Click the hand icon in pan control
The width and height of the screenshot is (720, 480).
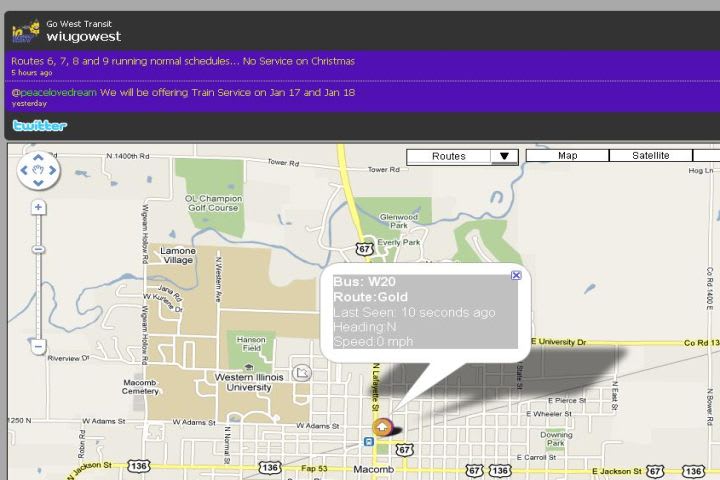point(39,170)
